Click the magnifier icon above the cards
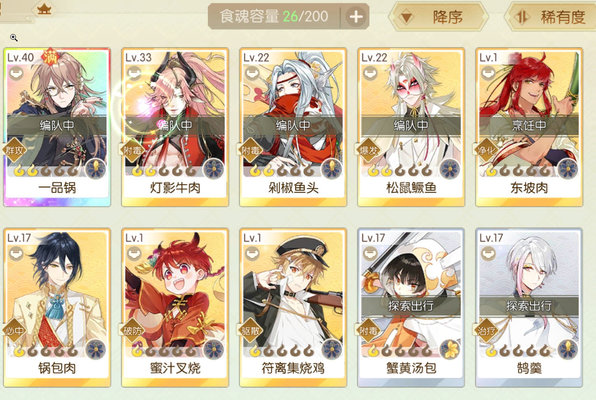Screen dimensions: 596x400 [x=14, y=37]
